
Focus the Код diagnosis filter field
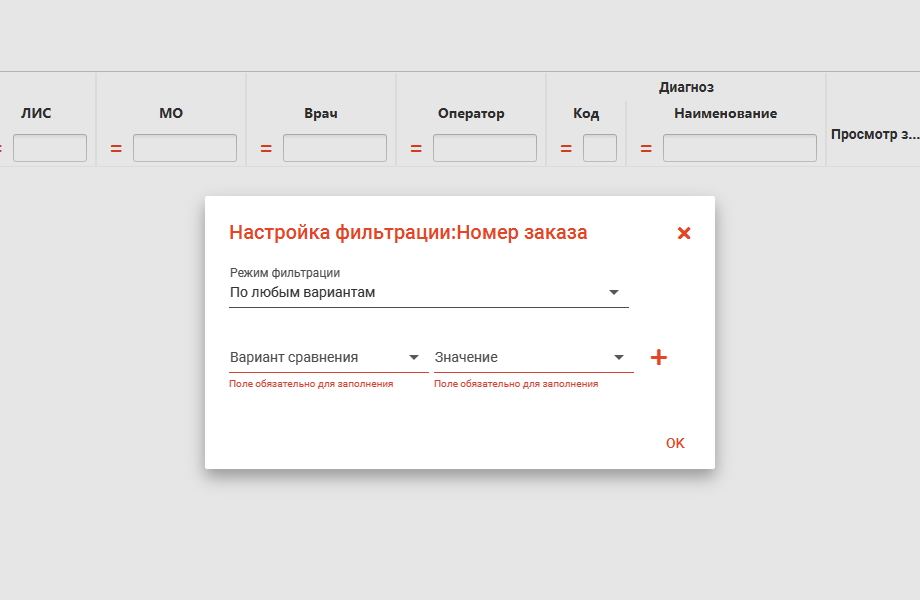pos(600,148)
